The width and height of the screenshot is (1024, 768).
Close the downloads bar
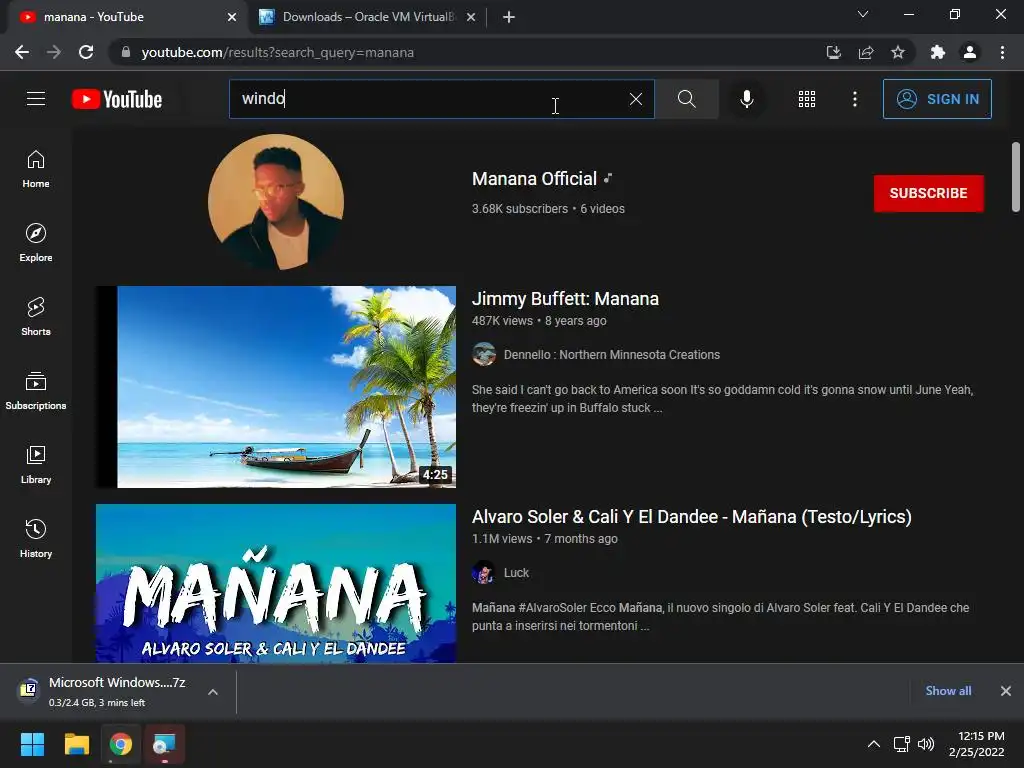[x=1006, y=691]
